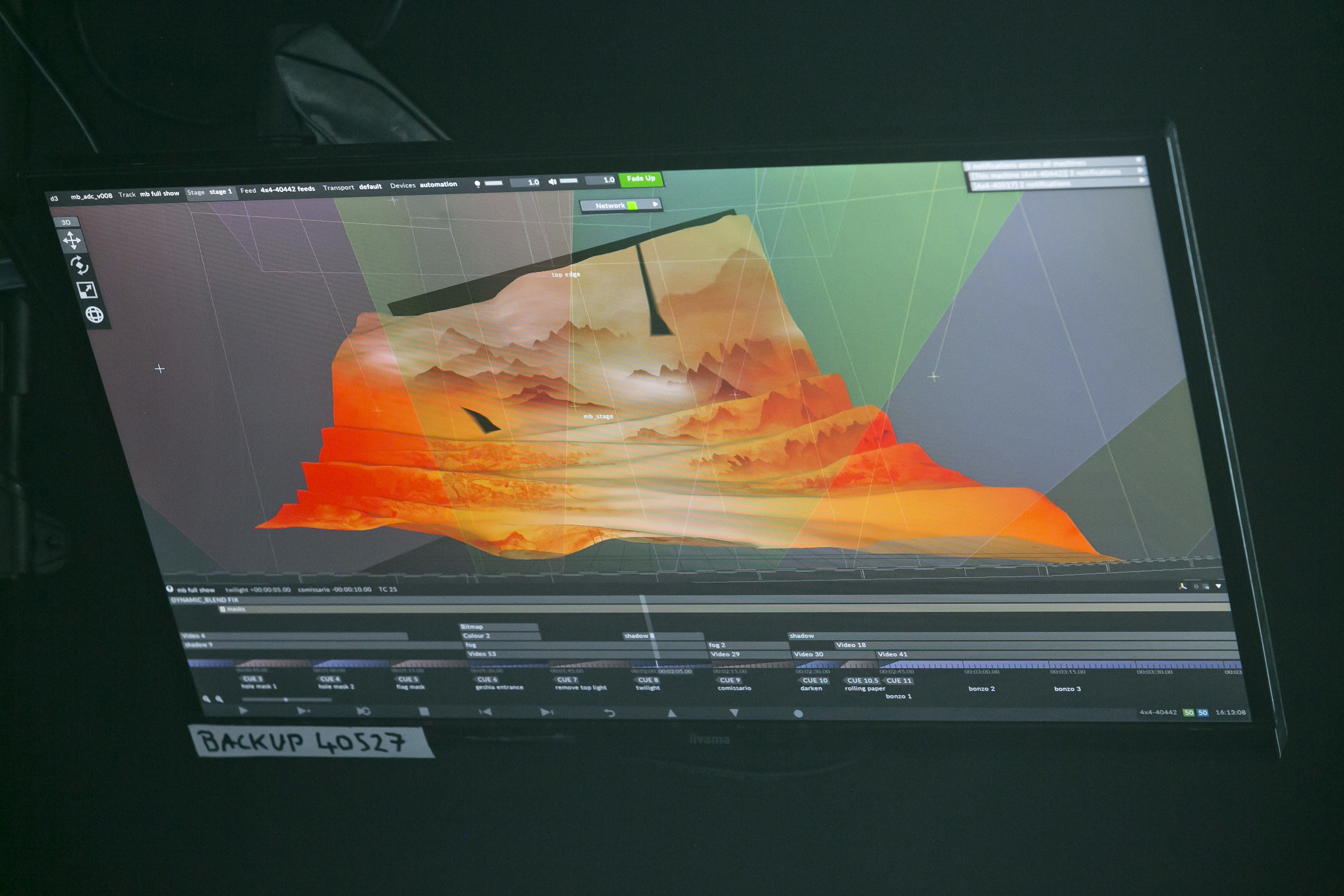Open the dropdown triangle above timeline
This screenshot has width=1344, height=896.
click(x=1218, y=586)
